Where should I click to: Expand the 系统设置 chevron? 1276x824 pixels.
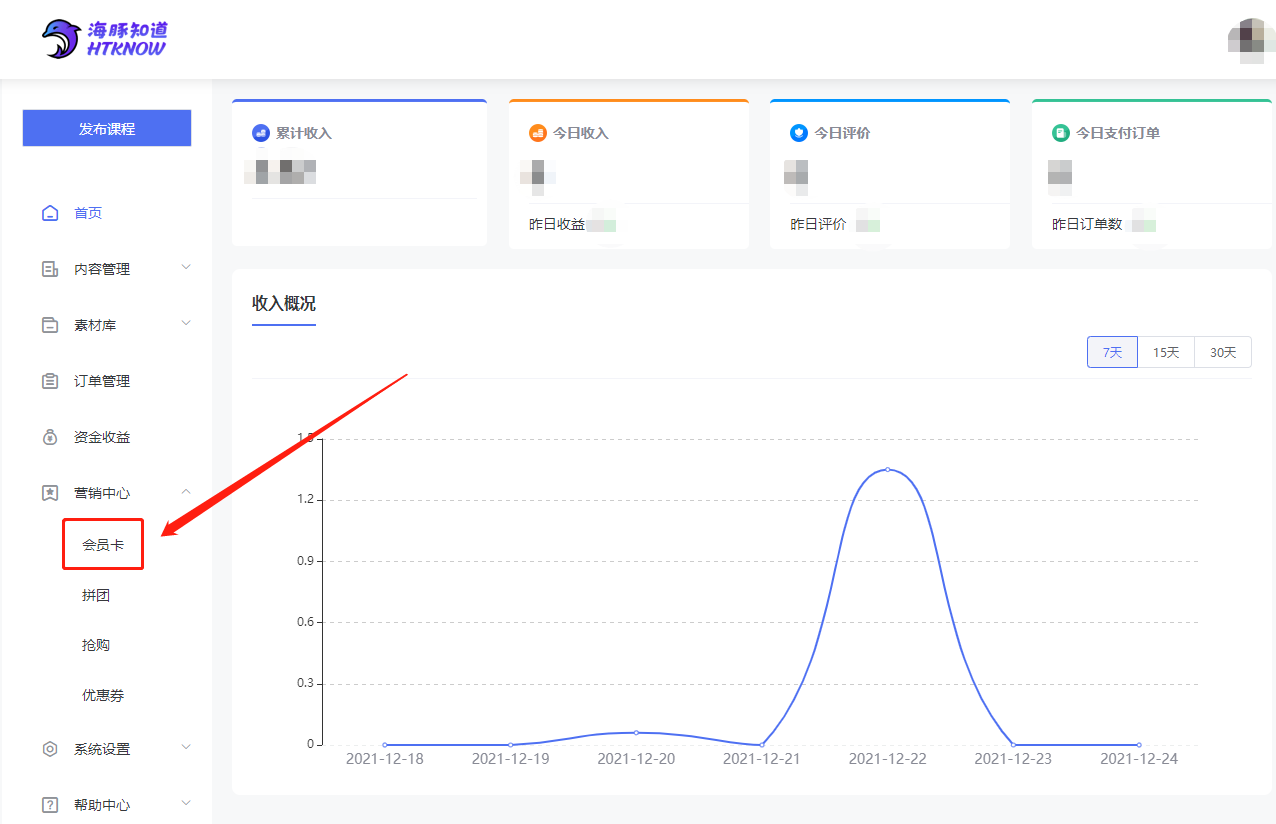click(186, 747)
